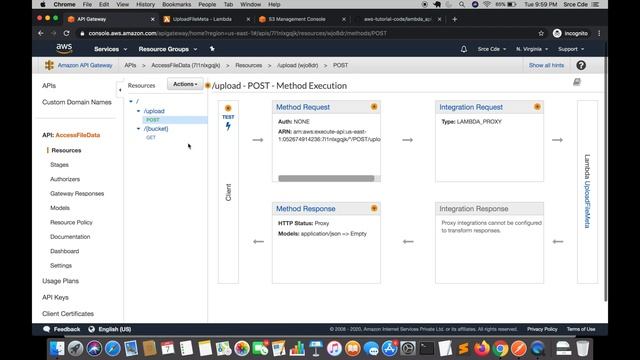Open Firefox from the Dock
Screen dimensions: 640x360
coord(482,349)
